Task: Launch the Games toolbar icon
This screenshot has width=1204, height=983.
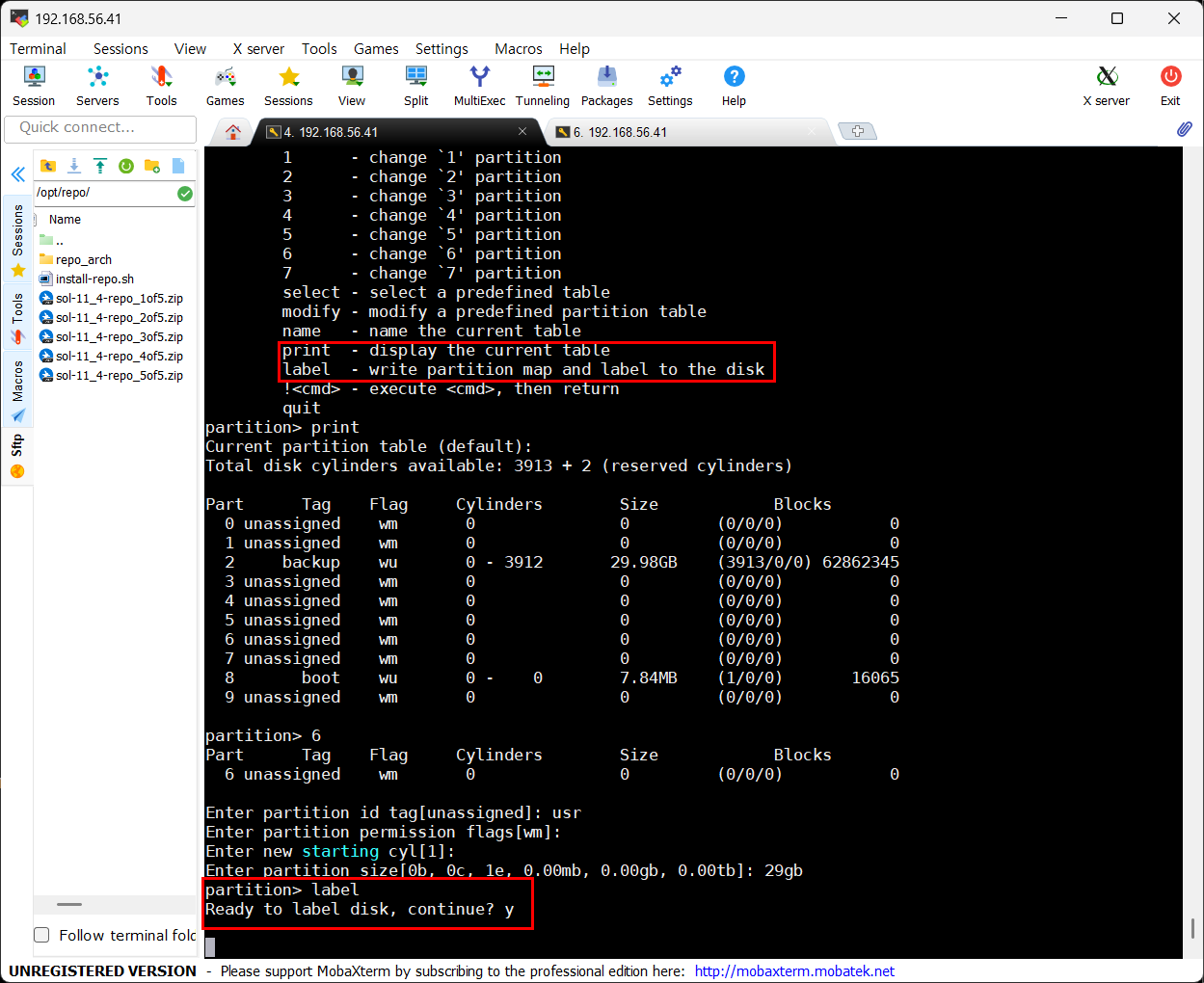Action: (x=225, y=86)
